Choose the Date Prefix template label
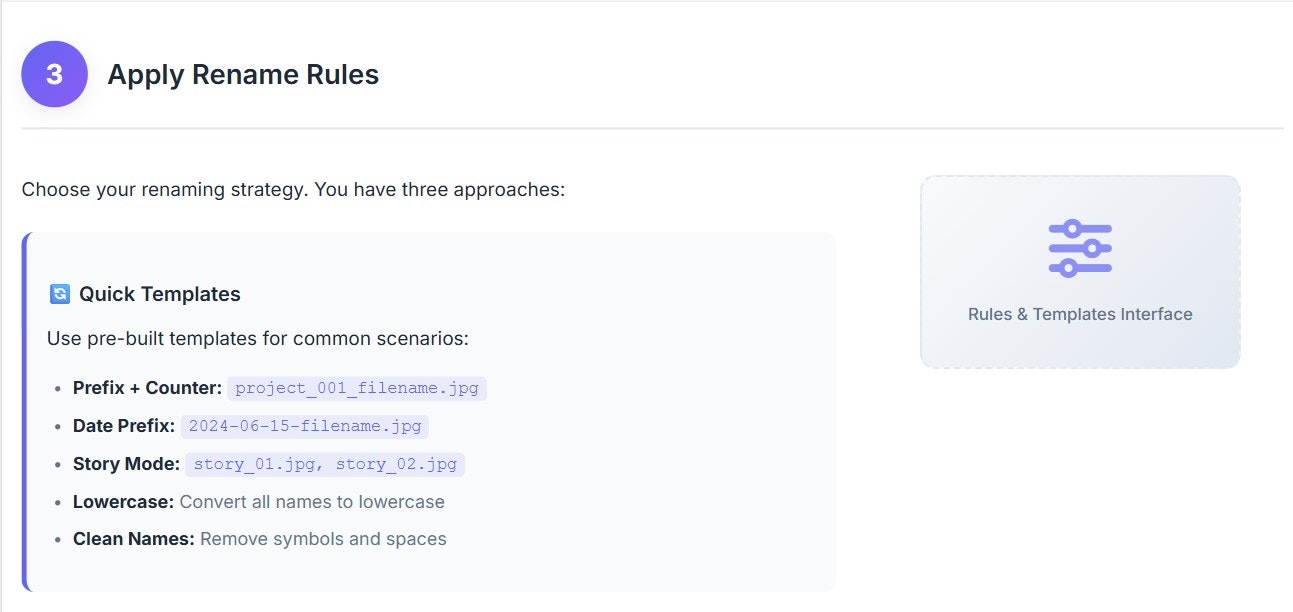The image size is (1293, 612). click(123, 426)
